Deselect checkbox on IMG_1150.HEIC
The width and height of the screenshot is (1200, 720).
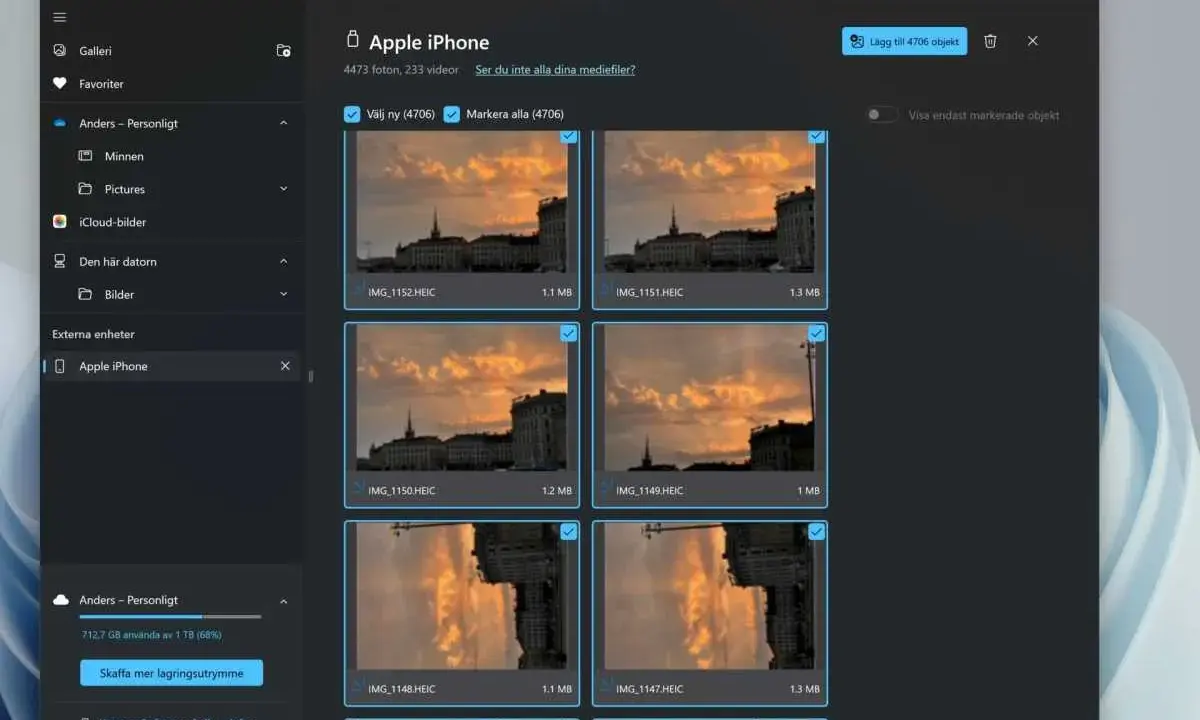click(x=568, y=333)
